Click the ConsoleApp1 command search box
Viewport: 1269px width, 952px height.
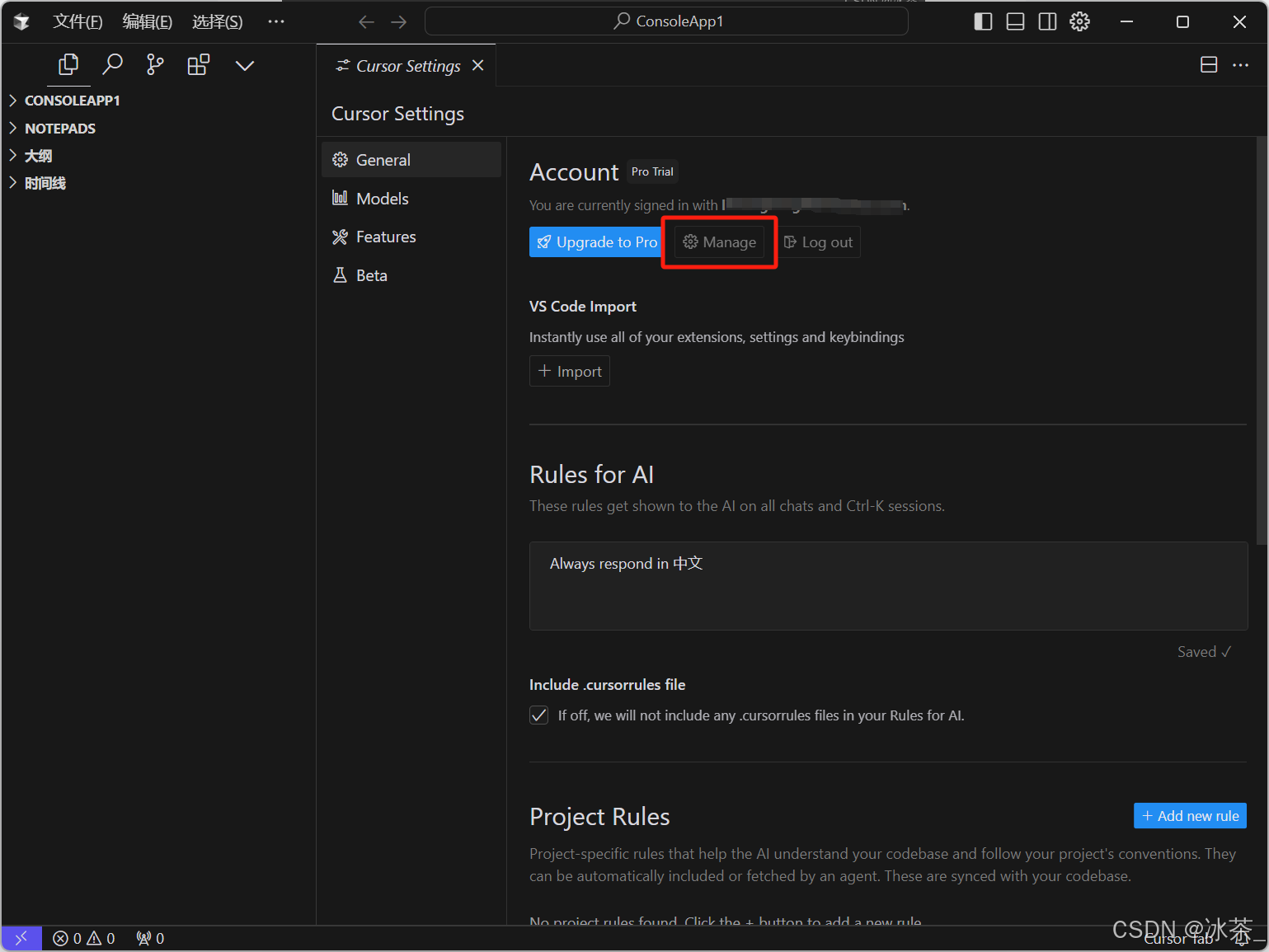coord(666,21)
